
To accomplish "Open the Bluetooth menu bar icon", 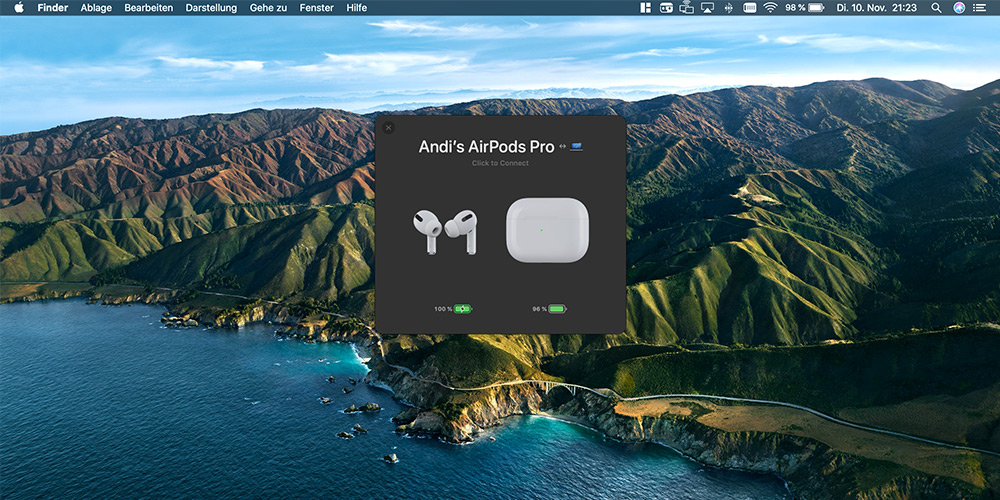I will click(x=729, y=8).
